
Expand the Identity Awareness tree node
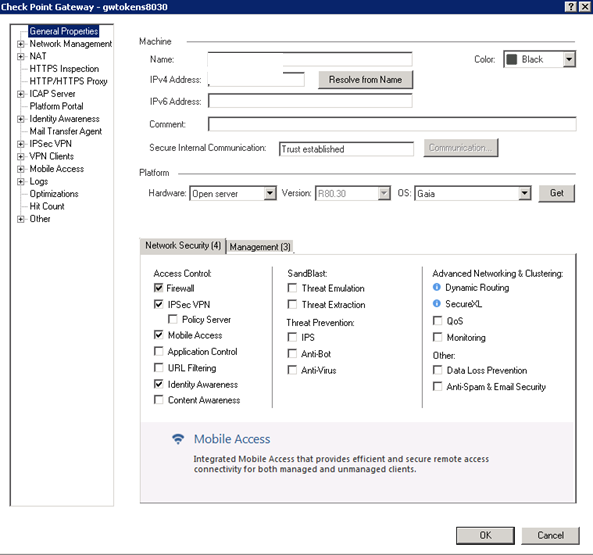(x=20, y=119)
